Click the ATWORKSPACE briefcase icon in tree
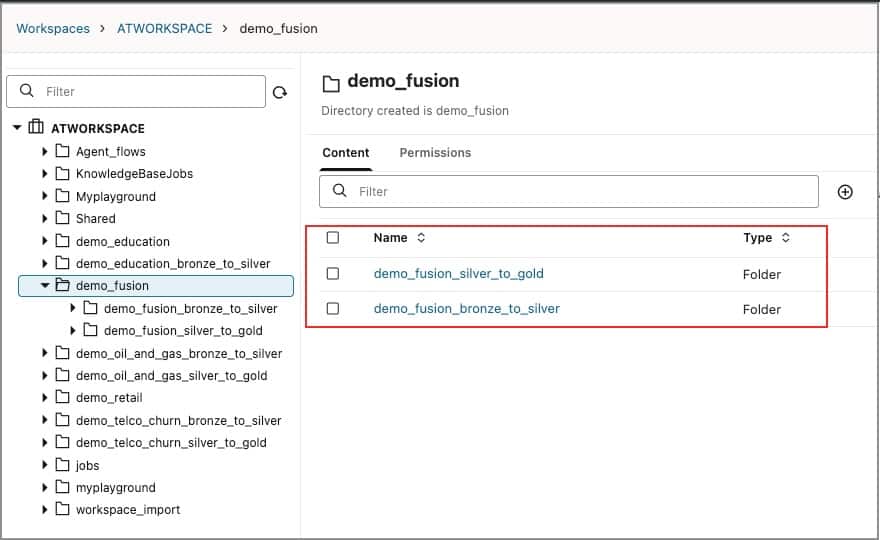Image resolution: width=880 pixels, height=540 pixels. (36, 128)
